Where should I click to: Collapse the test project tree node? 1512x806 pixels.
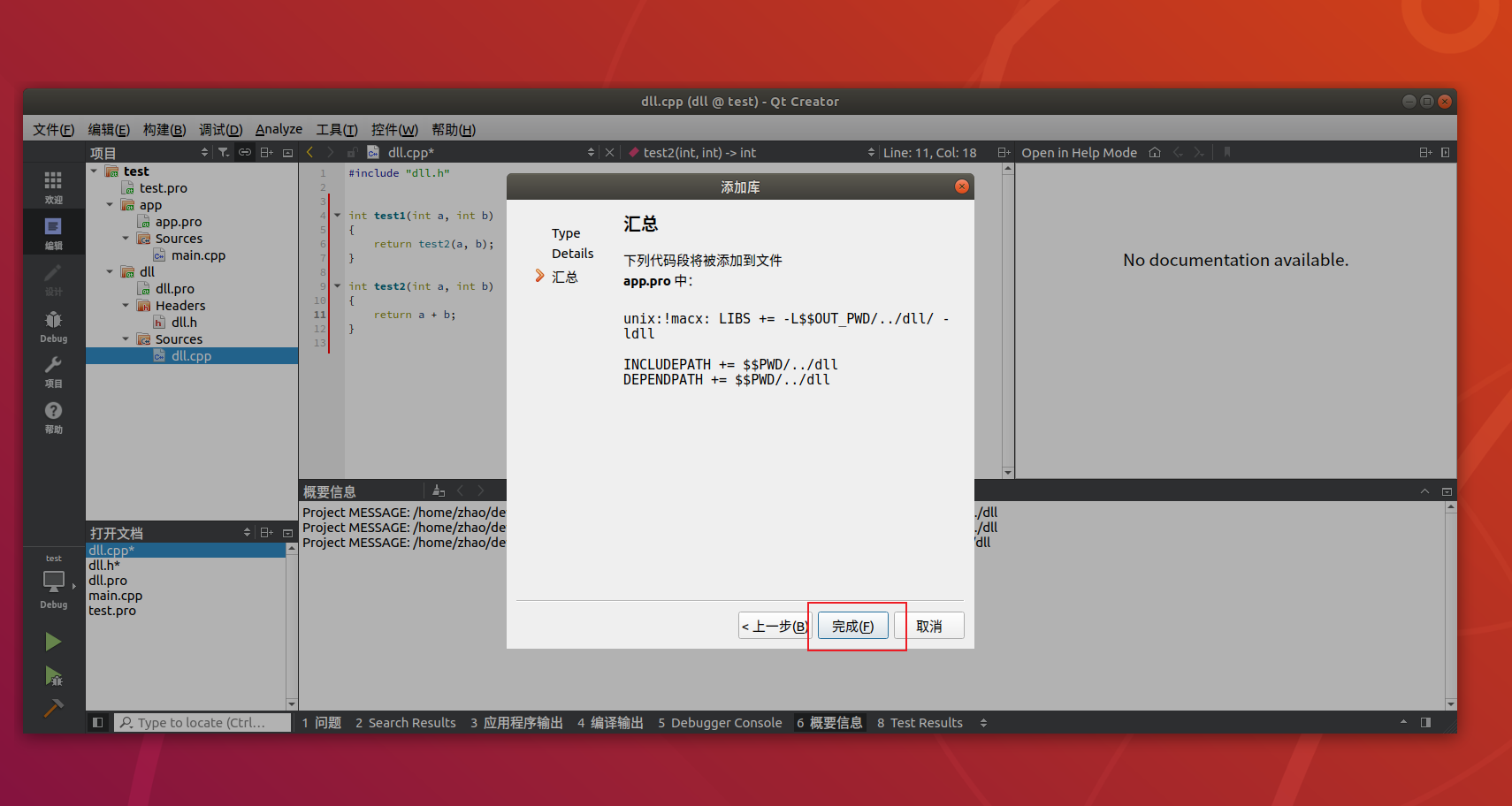[x=94, y=171]
